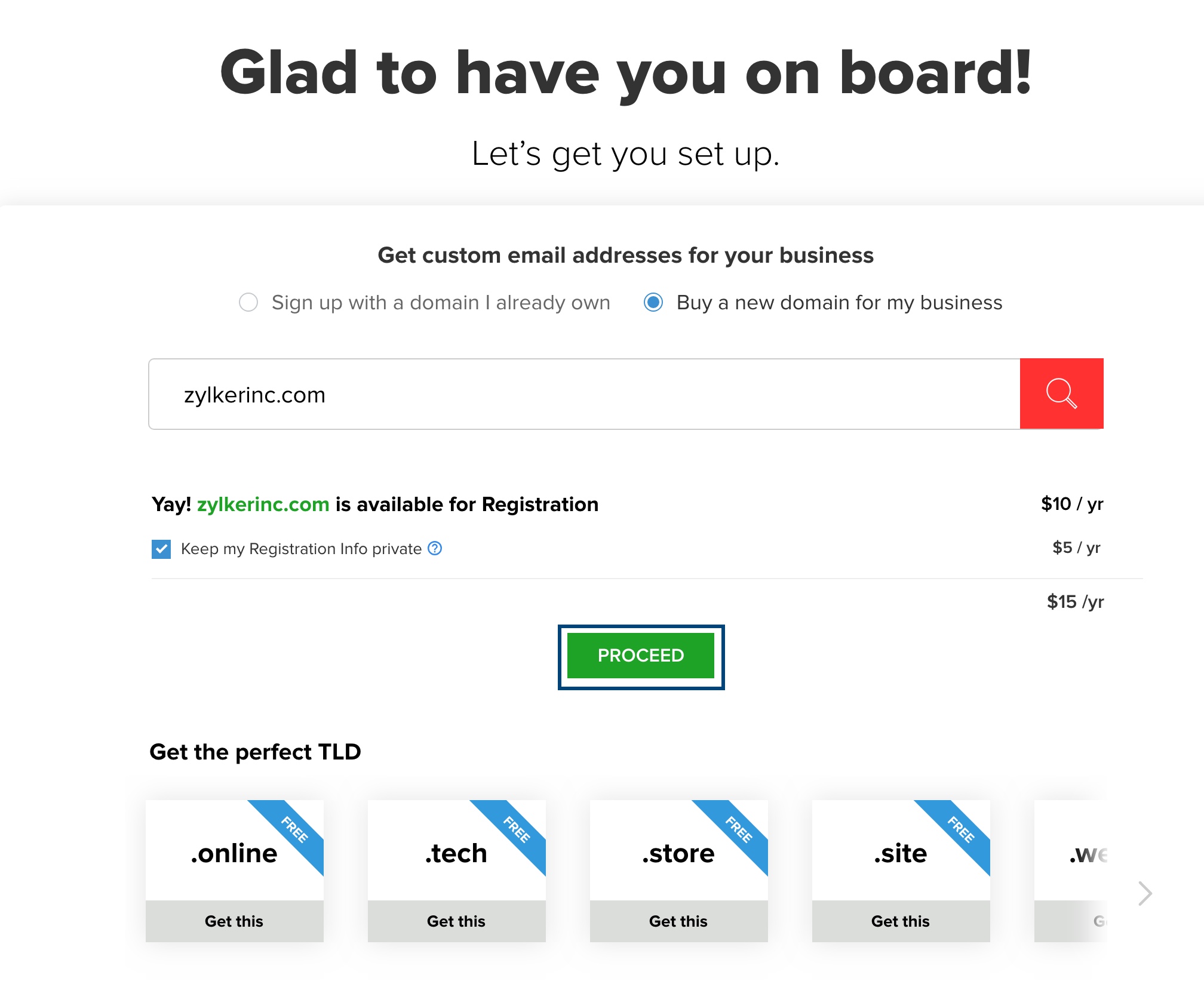Click the FREE ribbon on the .site card
The width and height of the screenshot is (1204, 984).
(x=962, y=829)
